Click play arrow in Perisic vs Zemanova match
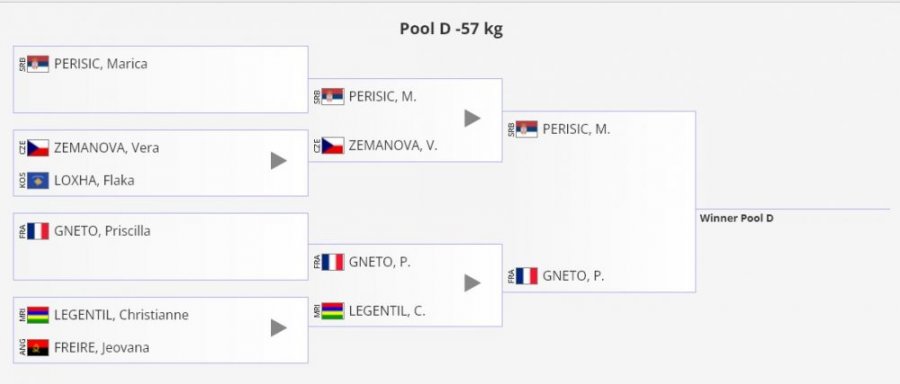The height and width of the screenshot is (384, 900). point(472,118)
